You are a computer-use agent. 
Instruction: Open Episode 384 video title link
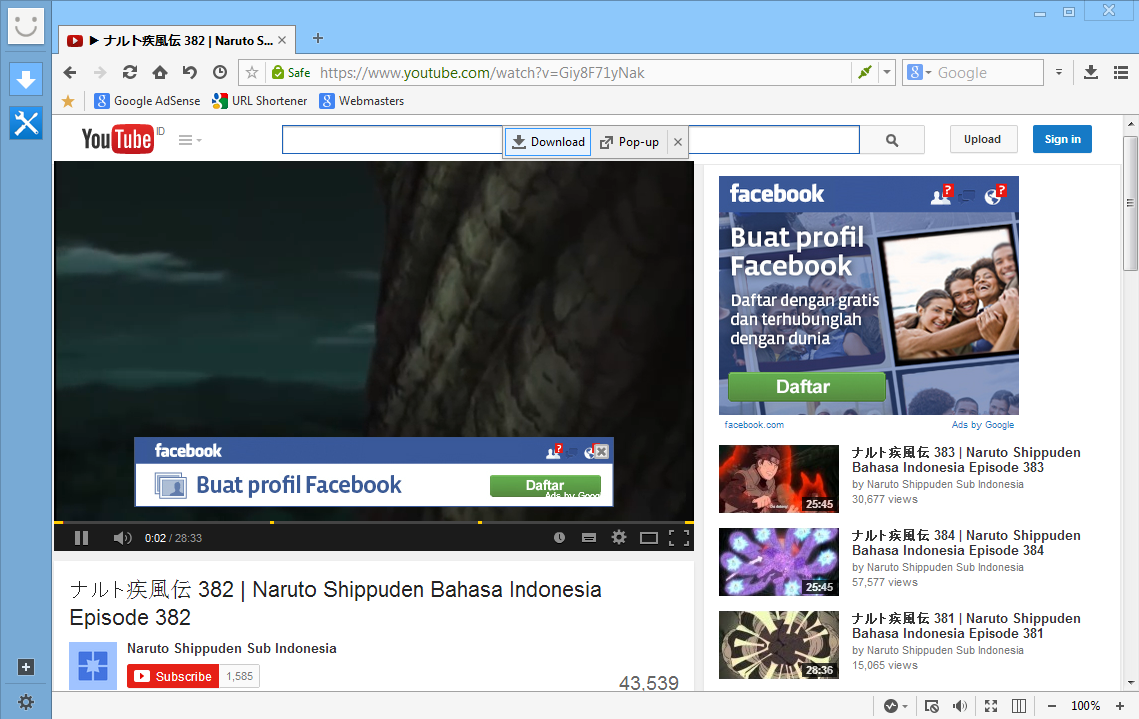click(x=966, y=543)
